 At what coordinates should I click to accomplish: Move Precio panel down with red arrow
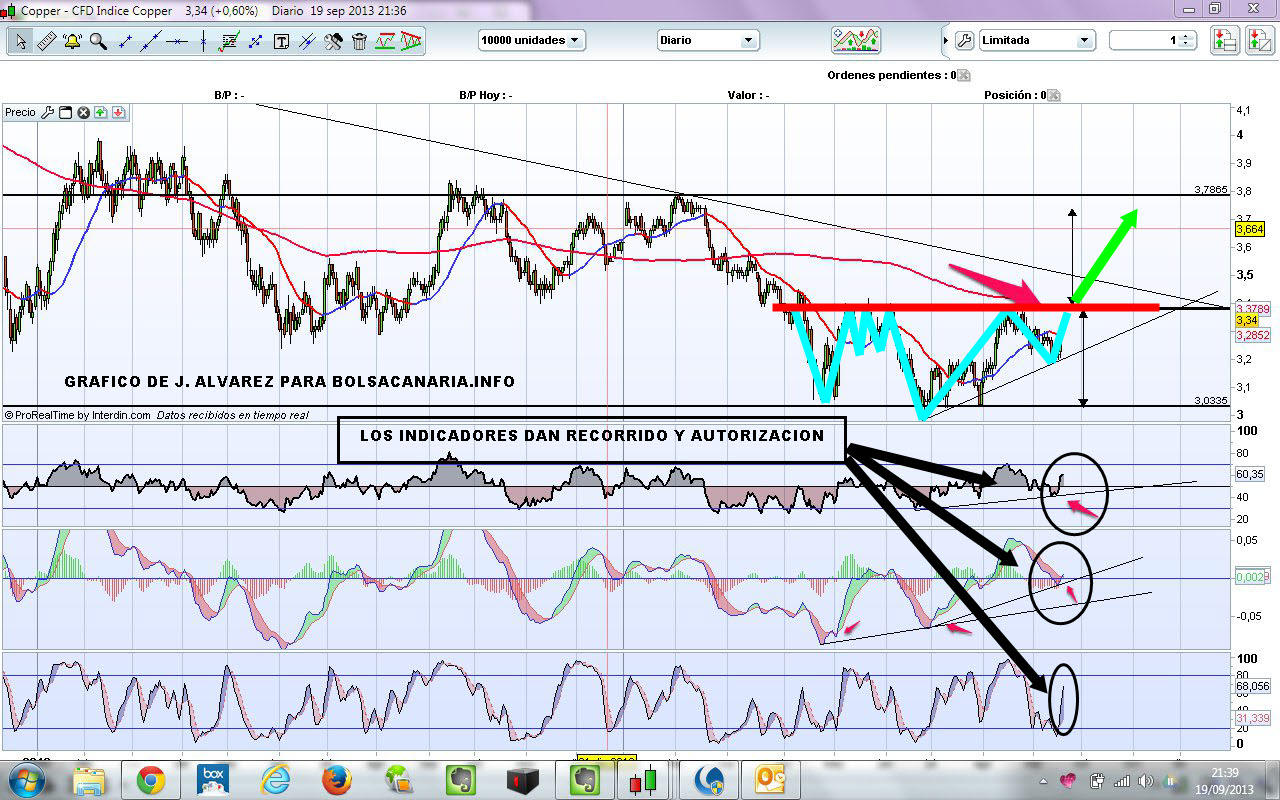118,113
